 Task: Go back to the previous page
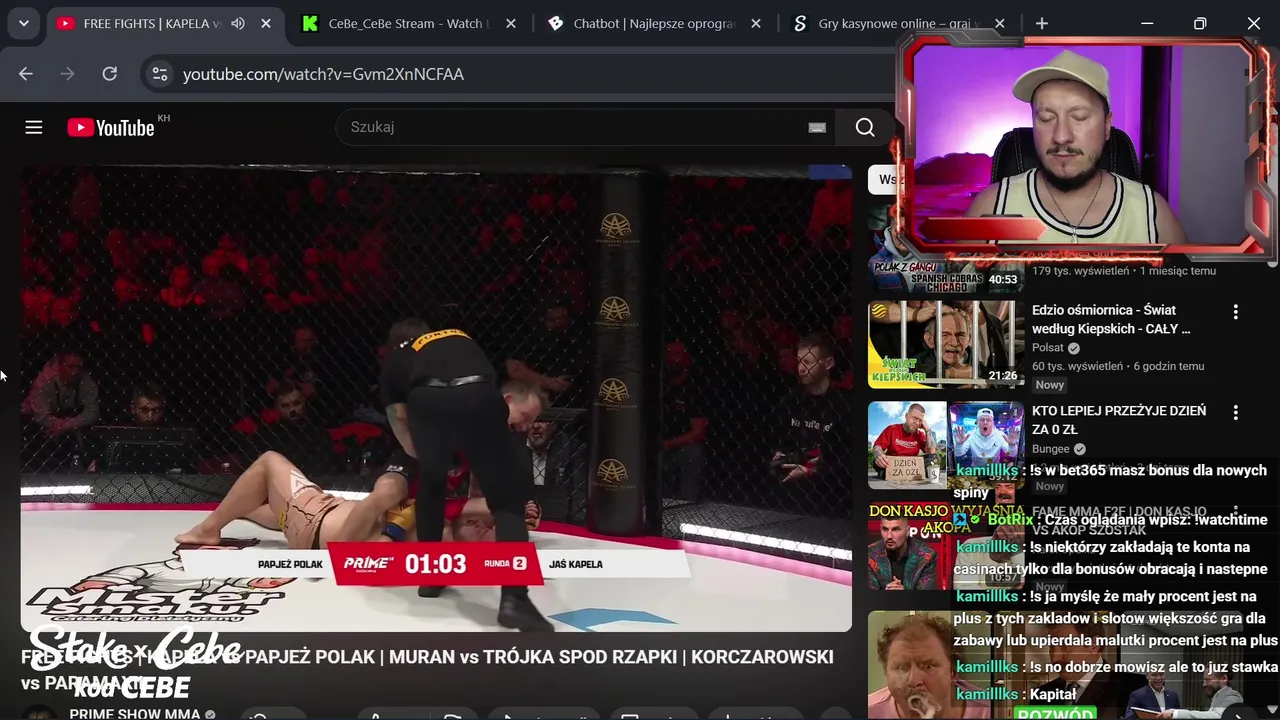(26, 74)
